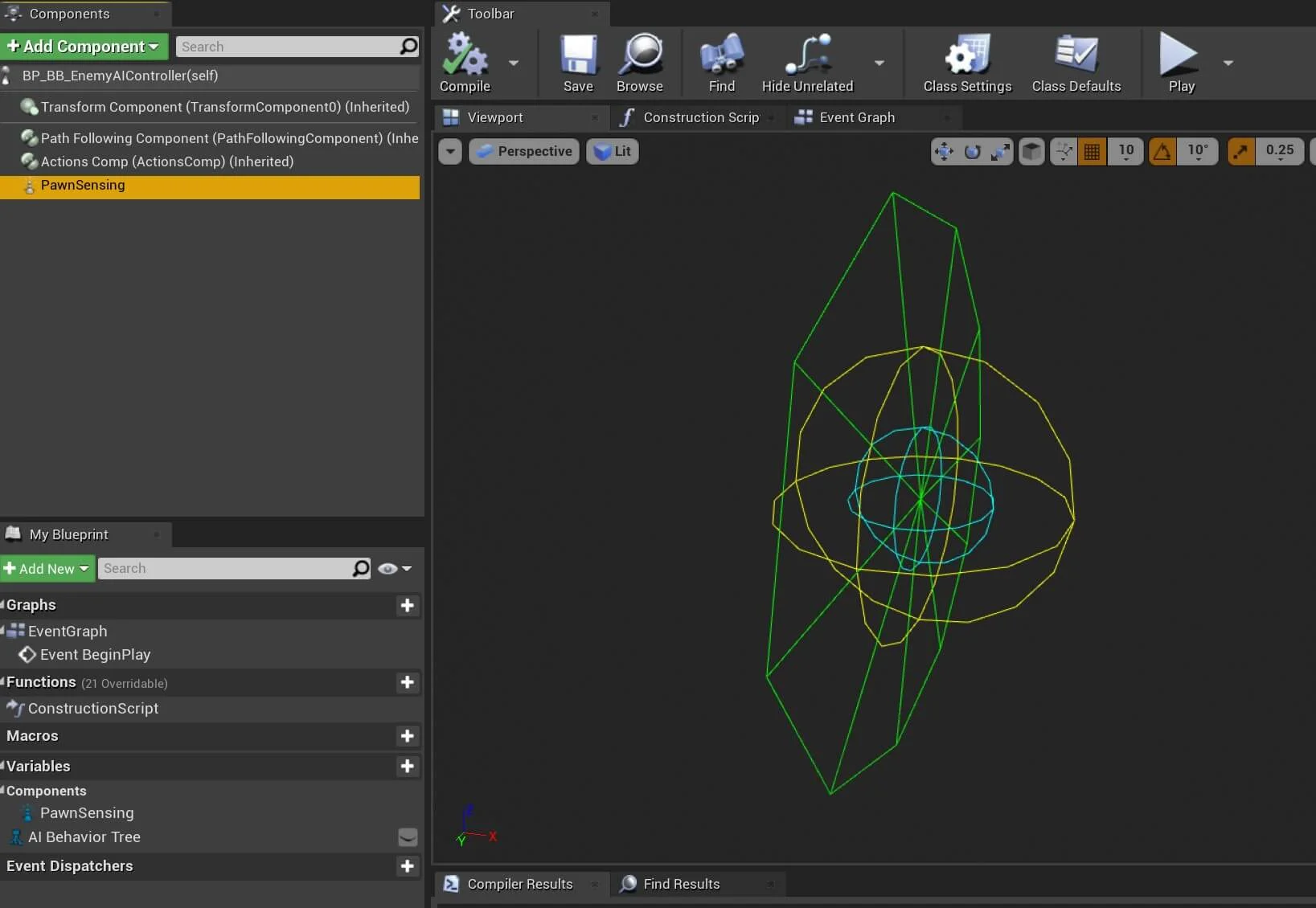The width and height of the screenshot is (1316, 908).
Task: Focus the My Blueprint search field
Action: pos(224,569)
